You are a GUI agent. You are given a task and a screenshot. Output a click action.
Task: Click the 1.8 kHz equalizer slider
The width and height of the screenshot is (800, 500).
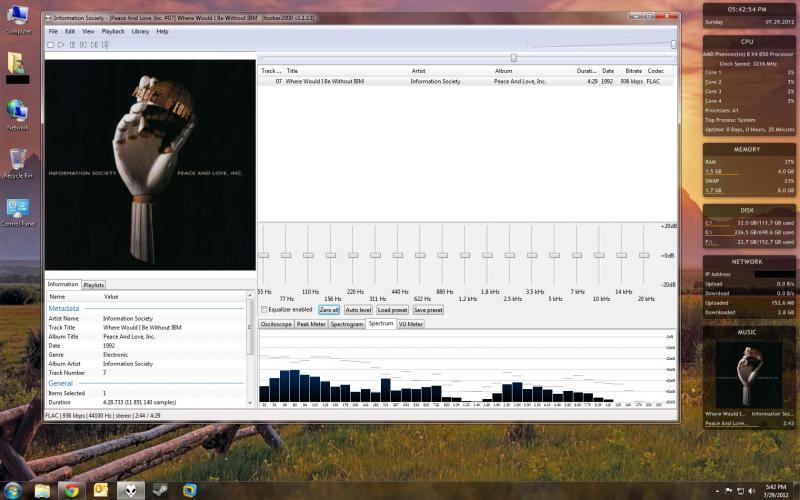tap(487, 255)
